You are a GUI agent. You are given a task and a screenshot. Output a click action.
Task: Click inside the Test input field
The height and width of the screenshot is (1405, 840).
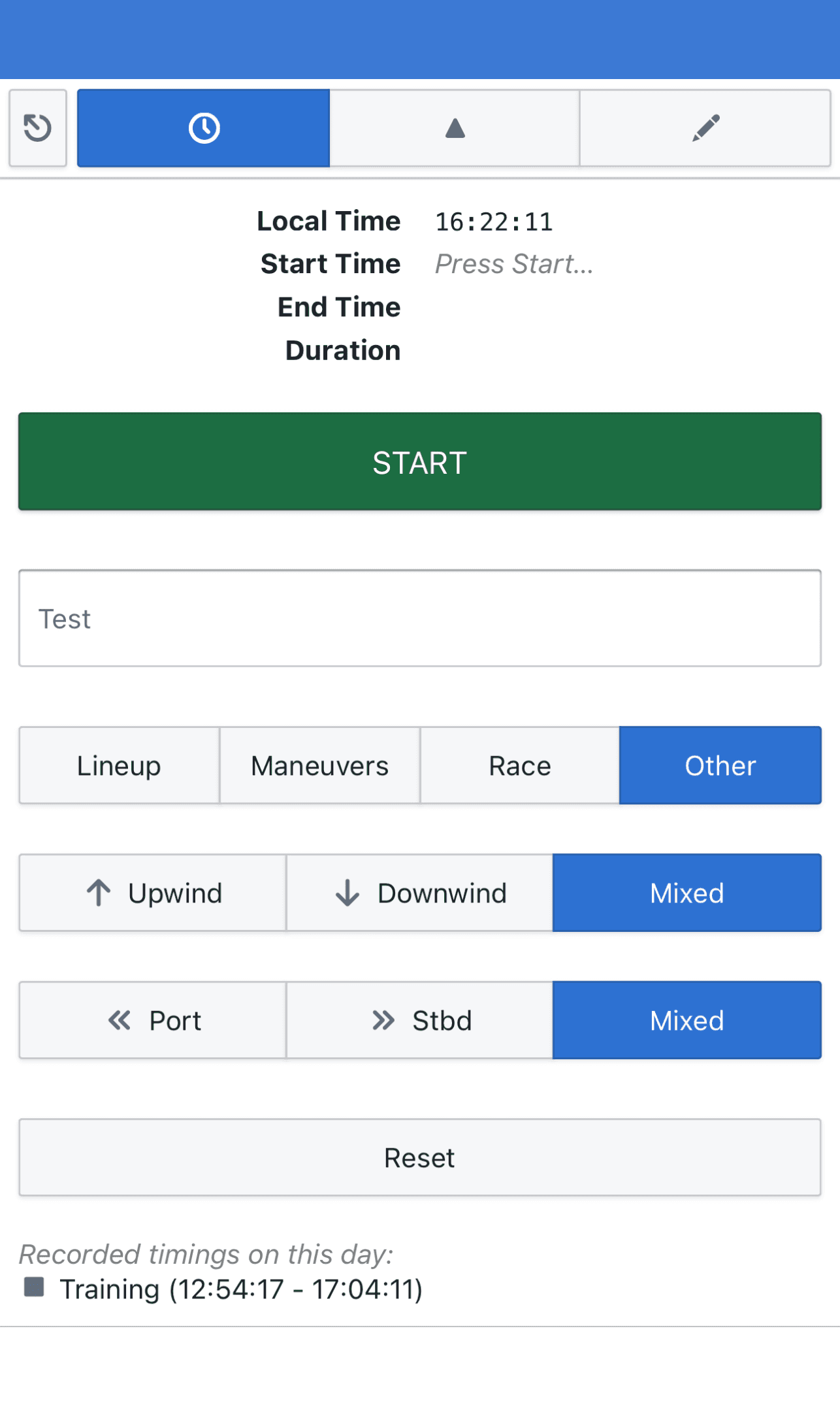(420, 618)
